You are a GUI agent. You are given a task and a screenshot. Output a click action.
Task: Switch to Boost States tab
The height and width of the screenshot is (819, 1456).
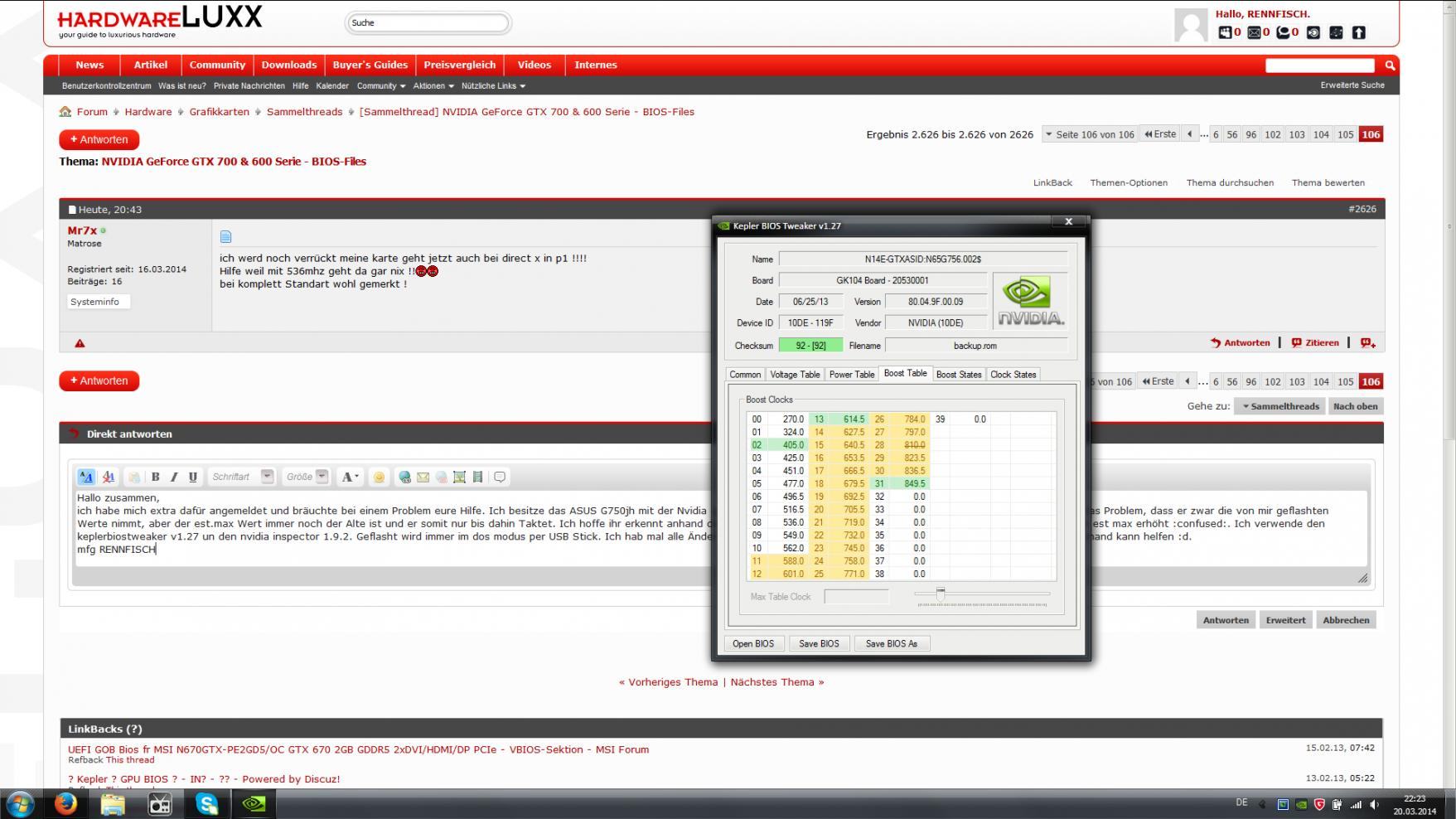tap(959, 375)
